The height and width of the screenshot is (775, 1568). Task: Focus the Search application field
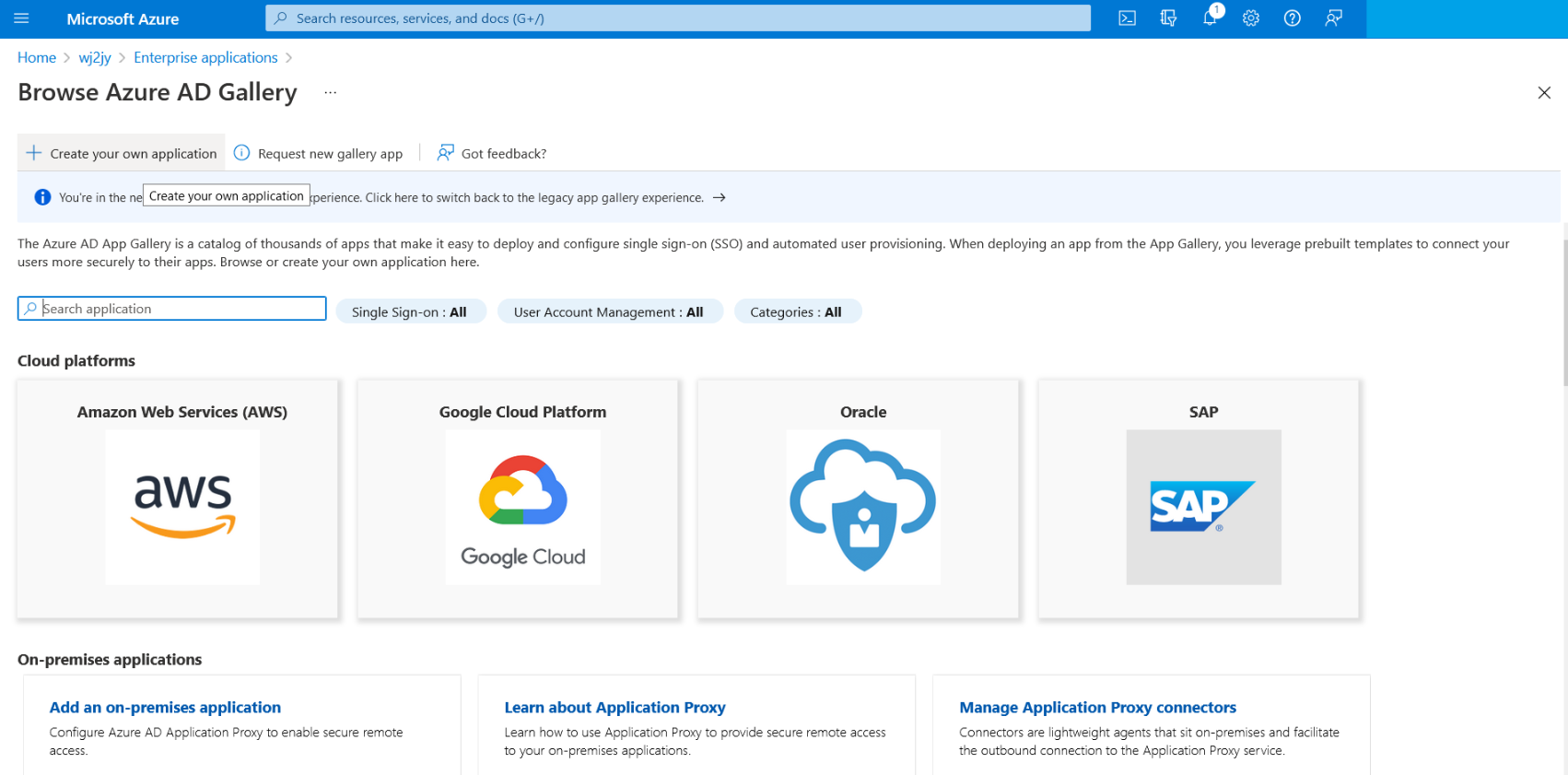pos(180,309)
